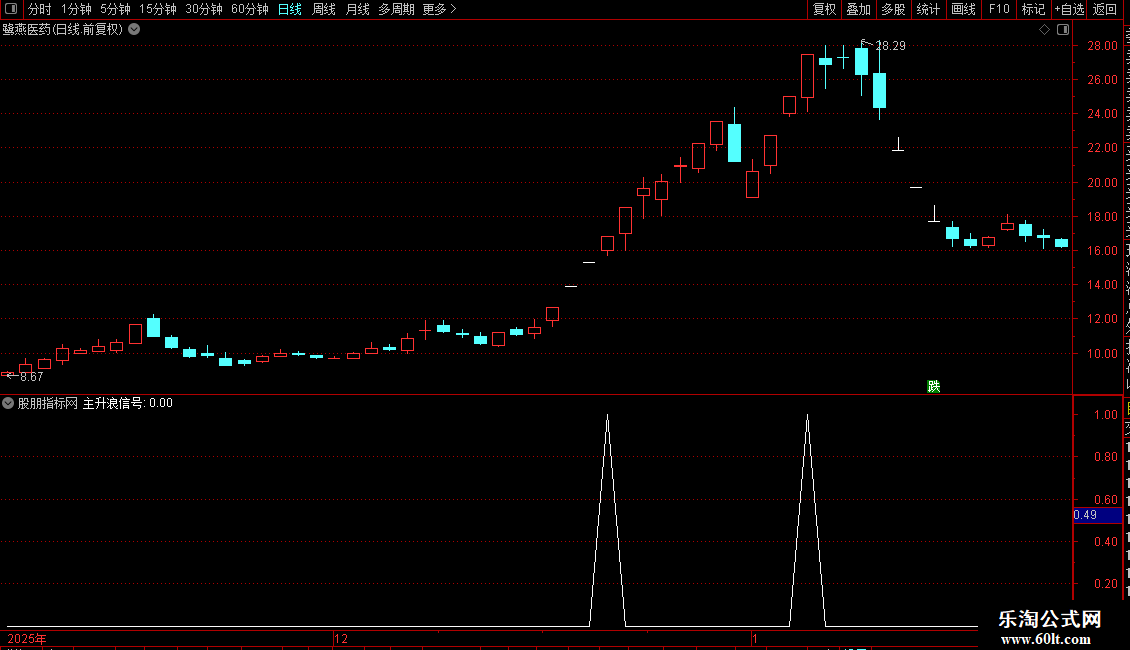Screen dimensions: 1130x650
Task: Click the 股朋指标网 indicator name
Action: click(48, 404)
